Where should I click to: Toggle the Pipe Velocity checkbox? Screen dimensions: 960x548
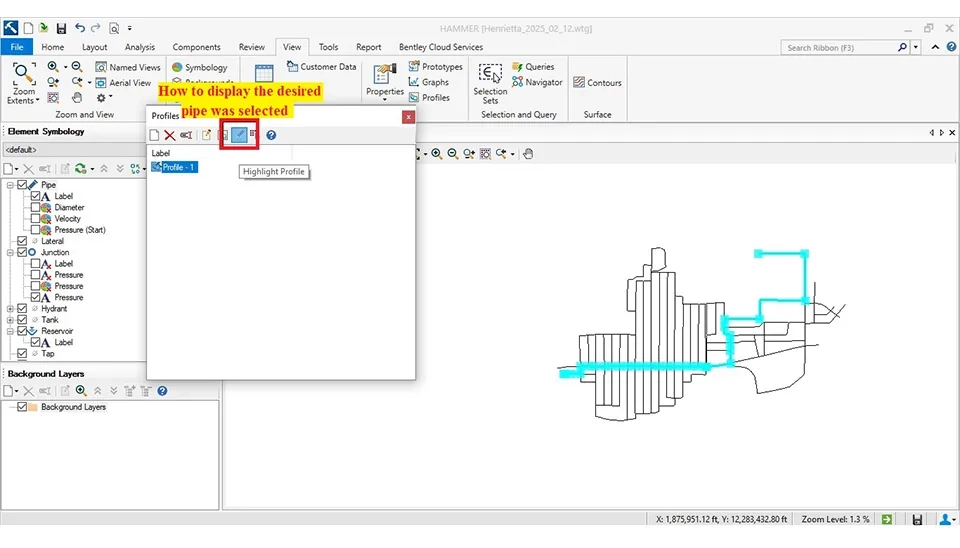point(36,219)
